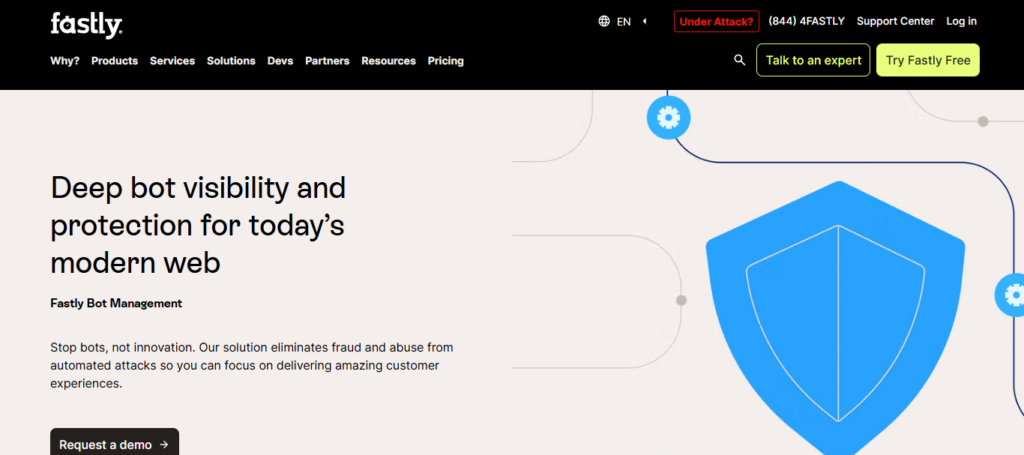Click the Log in link
Viewport: 1024px width, 455px height.
pos(961,21)
